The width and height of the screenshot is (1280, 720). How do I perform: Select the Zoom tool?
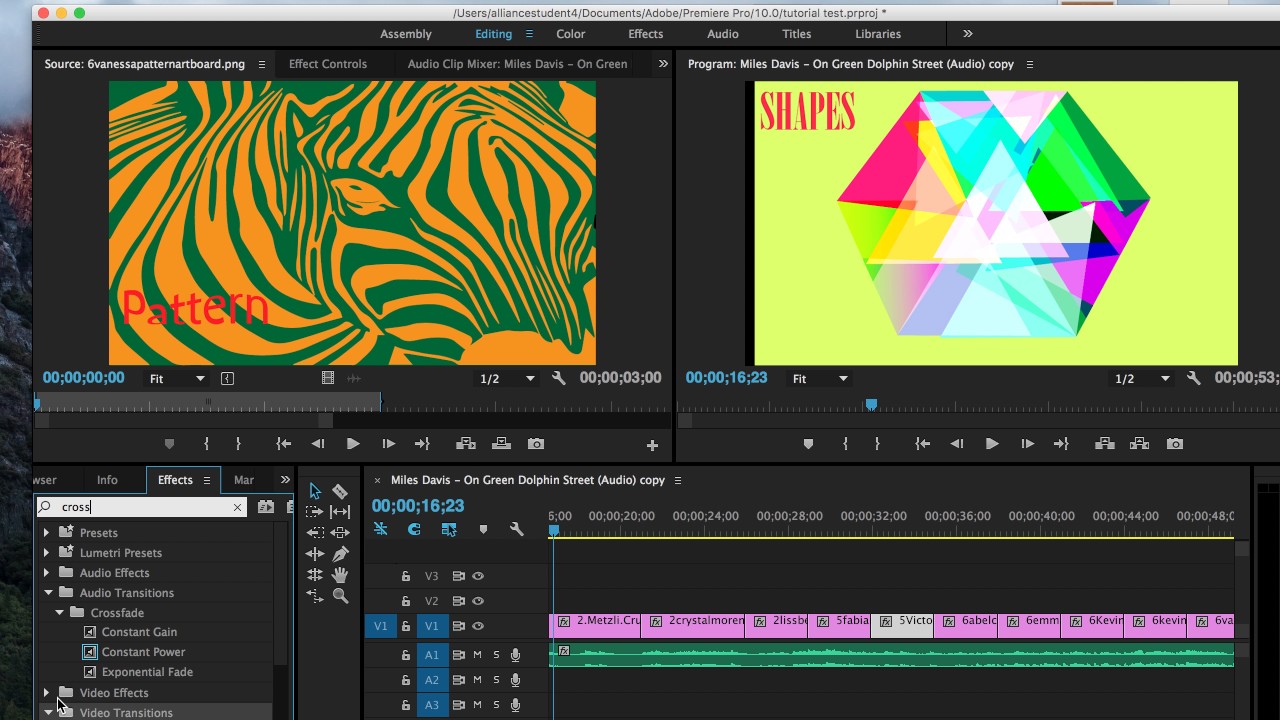point(340,596)
